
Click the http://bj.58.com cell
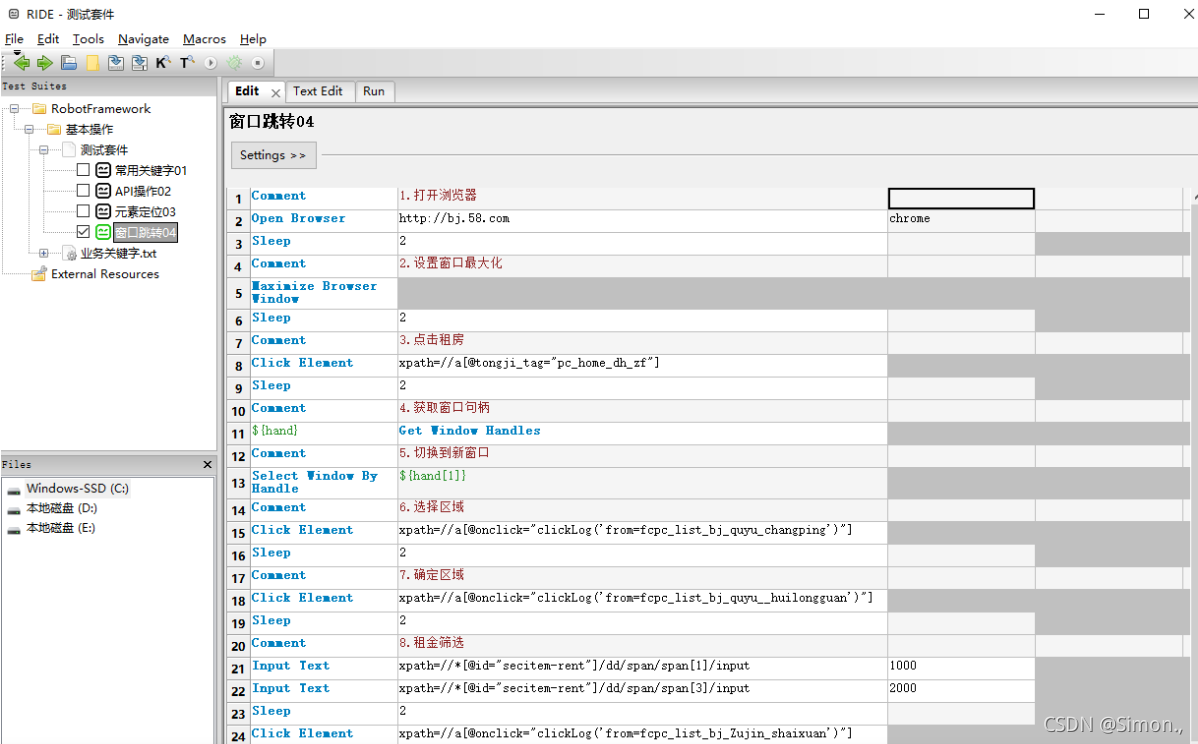click(643, 221)
